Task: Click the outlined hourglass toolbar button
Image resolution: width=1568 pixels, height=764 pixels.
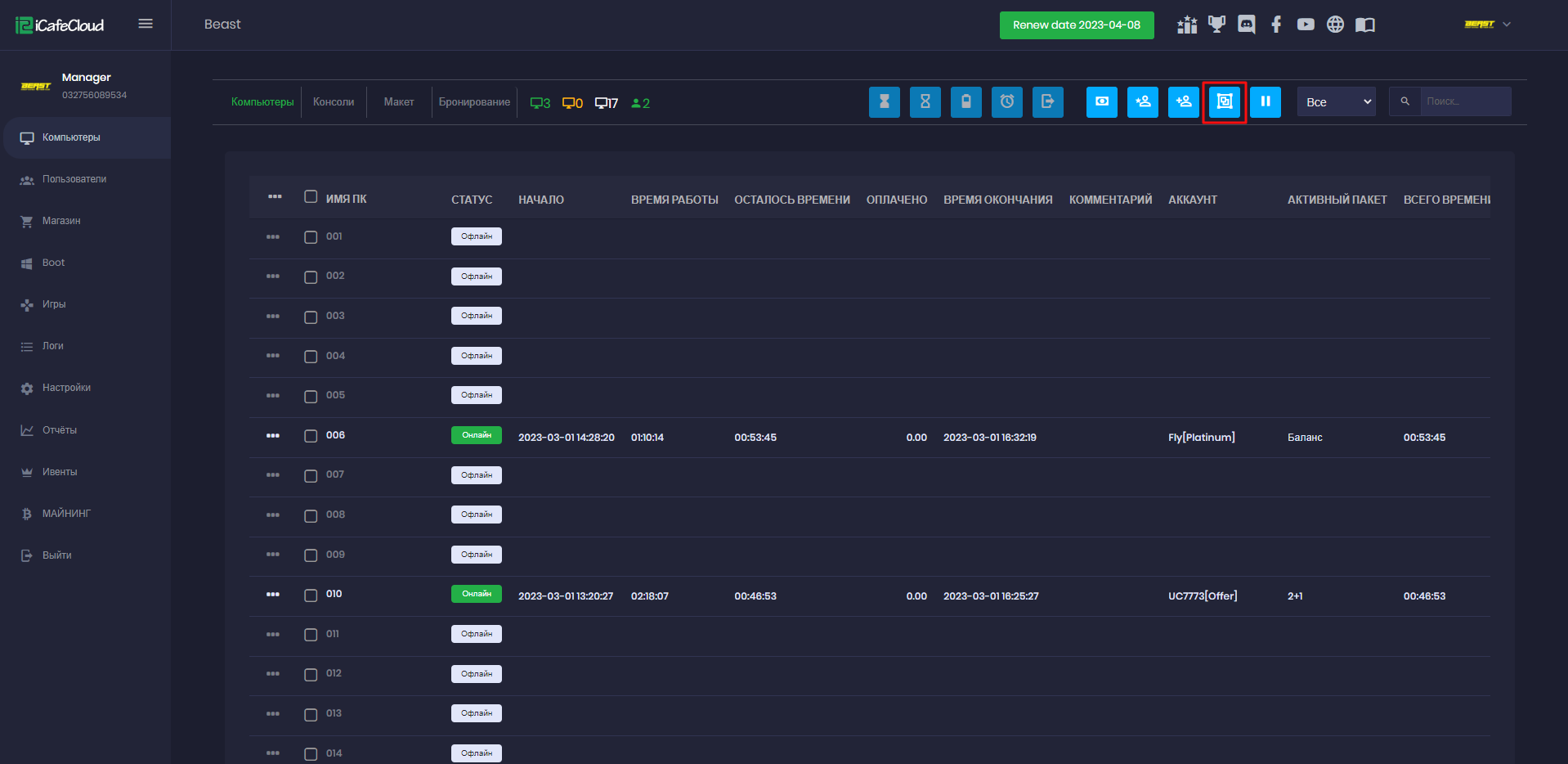Action: [925, 102]
